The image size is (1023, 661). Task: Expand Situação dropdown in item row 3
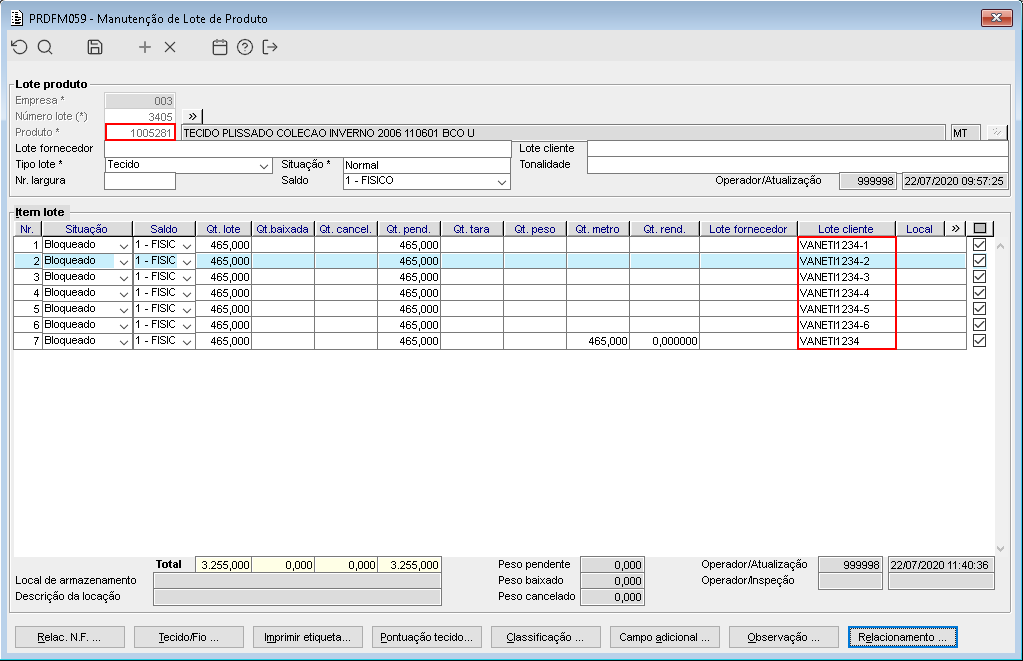pyautogui.click(x=123, y=277)
